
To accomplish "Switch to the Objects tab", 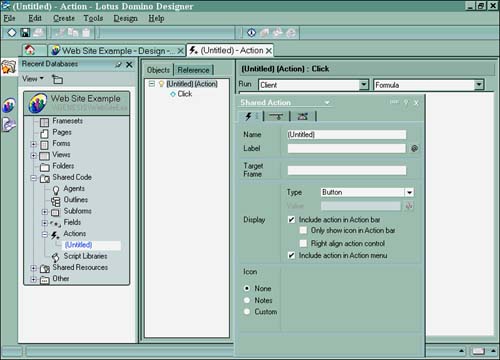I will pyautogui.click(x=158, y=70).
